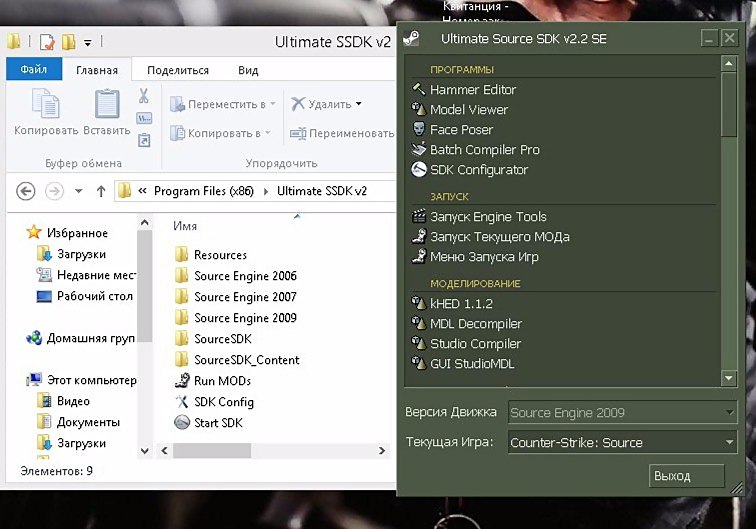756x529 pixels.
Task: Open Batch Compiler Pro
Action: 475,150
